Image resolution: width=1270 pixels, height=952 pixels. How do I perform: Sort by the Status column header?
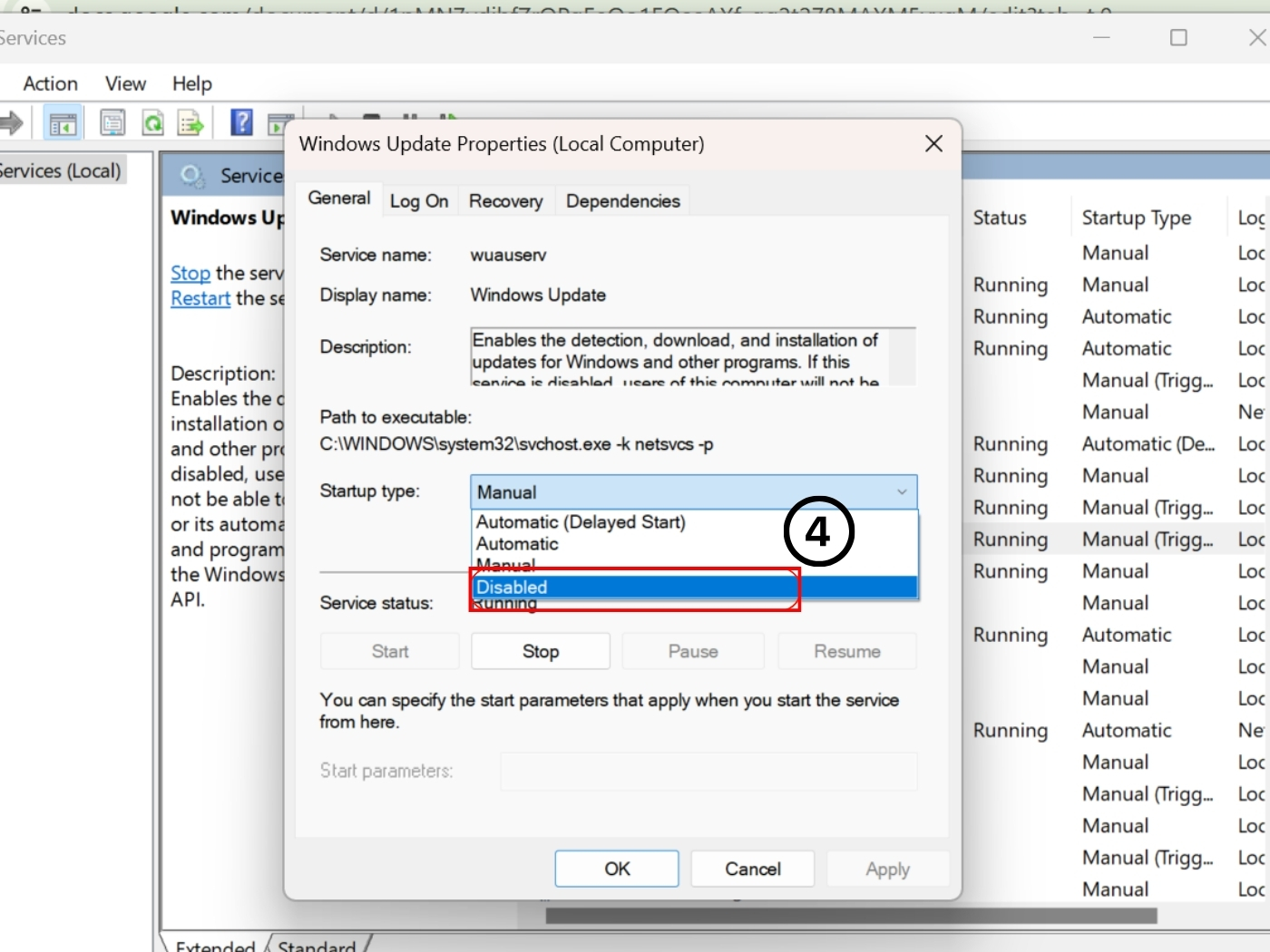coord(1000,219)
